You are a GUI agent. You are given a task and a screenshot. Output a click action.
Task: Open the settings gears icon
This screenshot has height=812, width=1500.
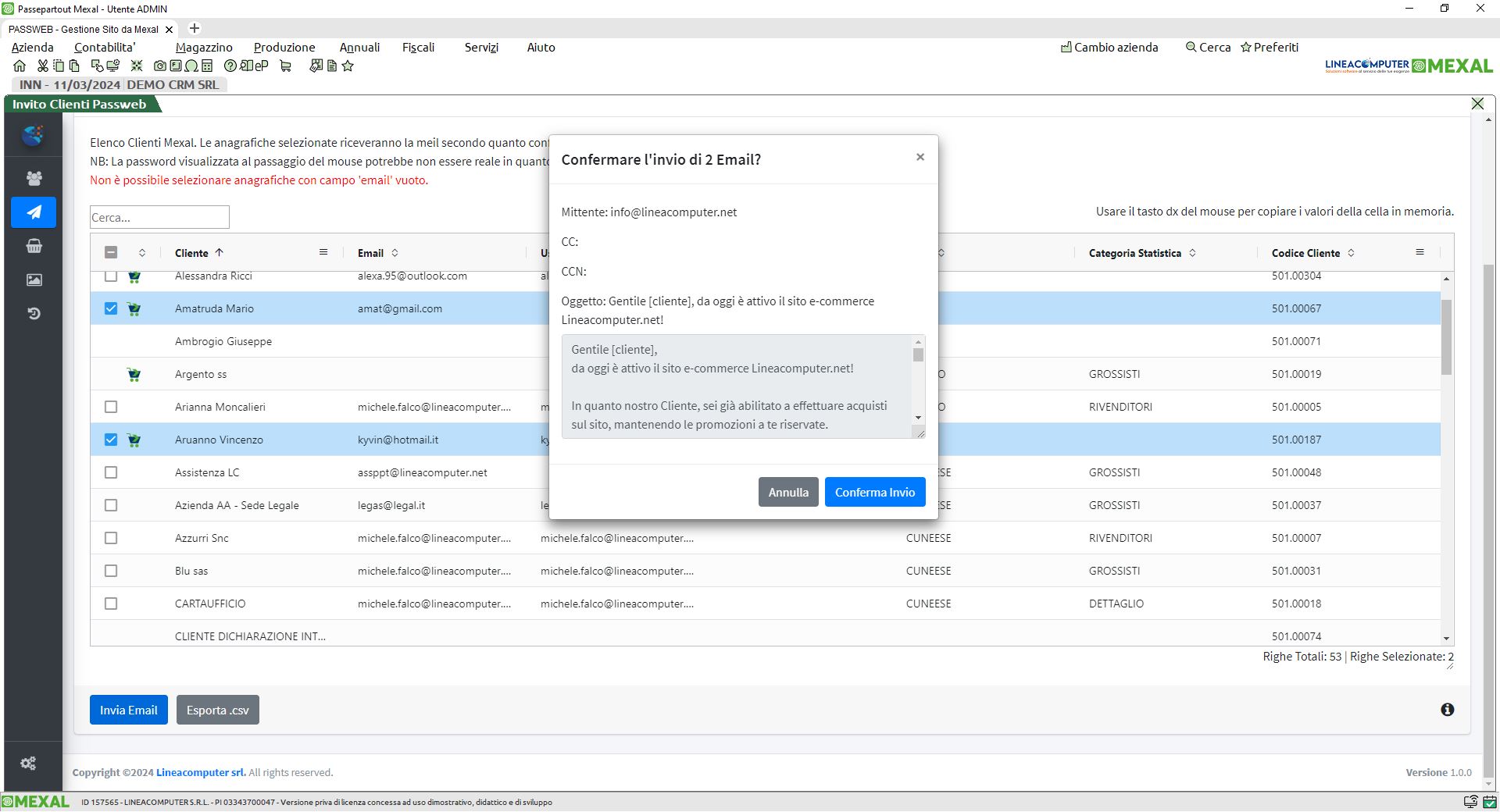pos(29,764)
